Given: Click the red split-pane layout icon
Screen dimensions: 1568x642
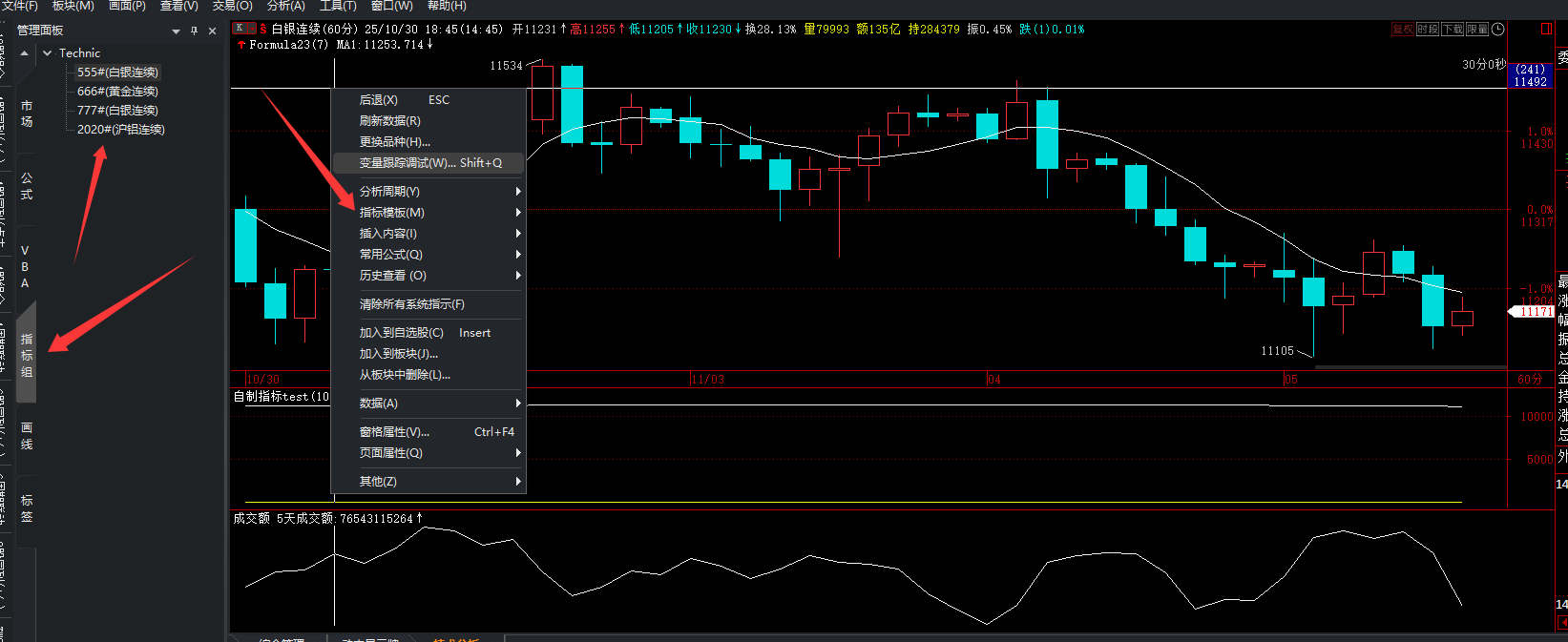Looking at the screenshot, I should tap(1547, 29).
